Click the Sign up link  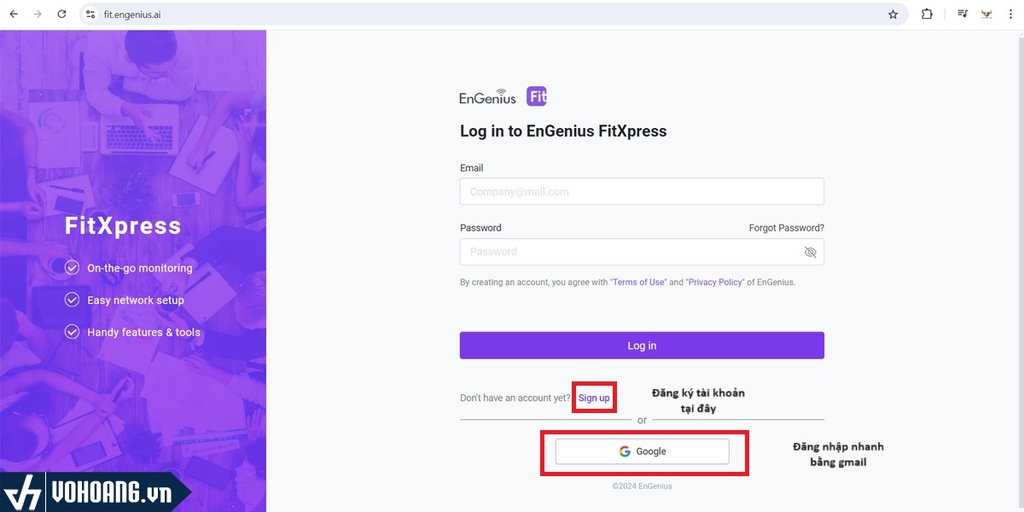594,398
